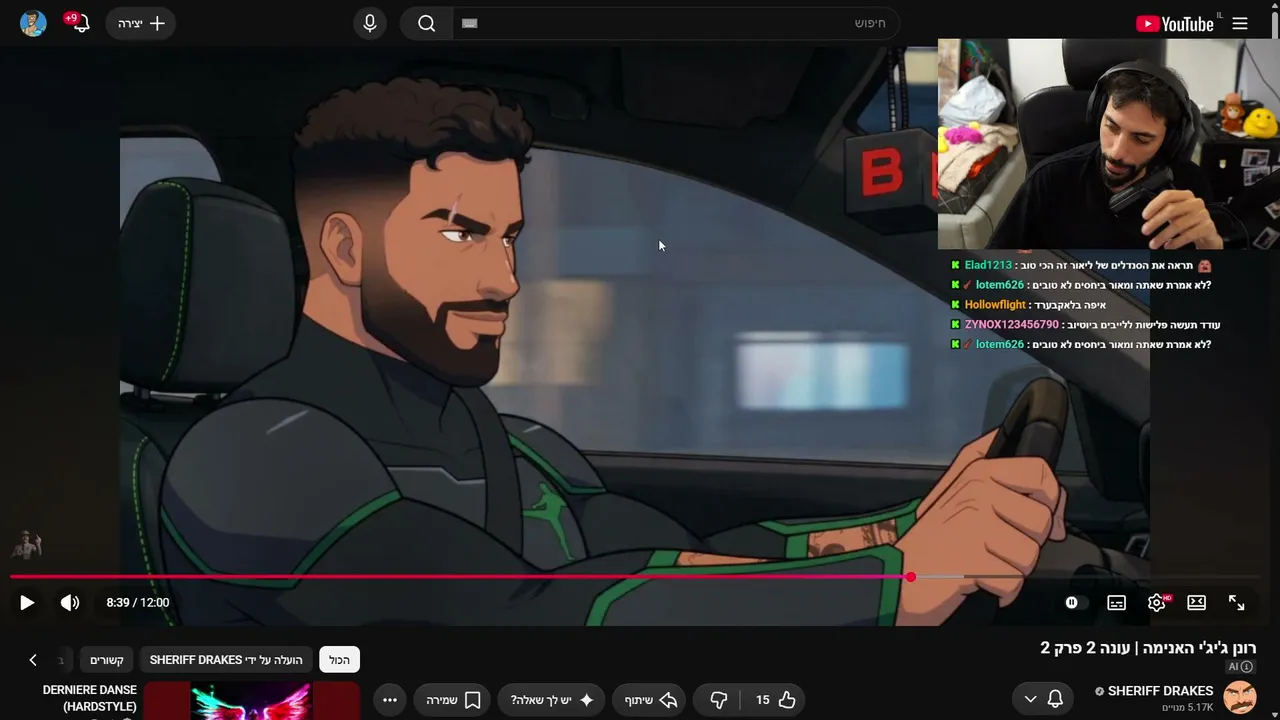Viewport: 1280px width, 720px height.
Task: Click the magnifier search button
Action: pos(427,23)
